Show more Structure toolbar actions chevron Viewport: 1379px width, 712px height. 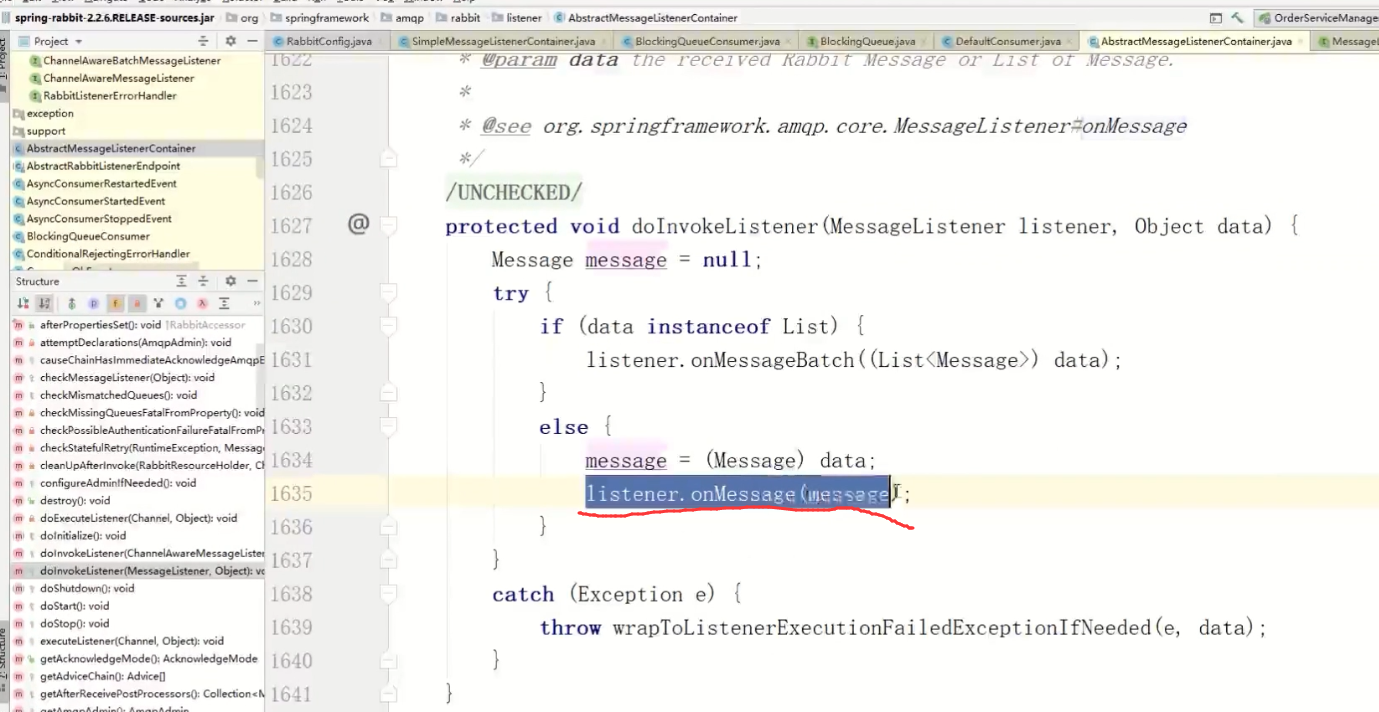257,303
